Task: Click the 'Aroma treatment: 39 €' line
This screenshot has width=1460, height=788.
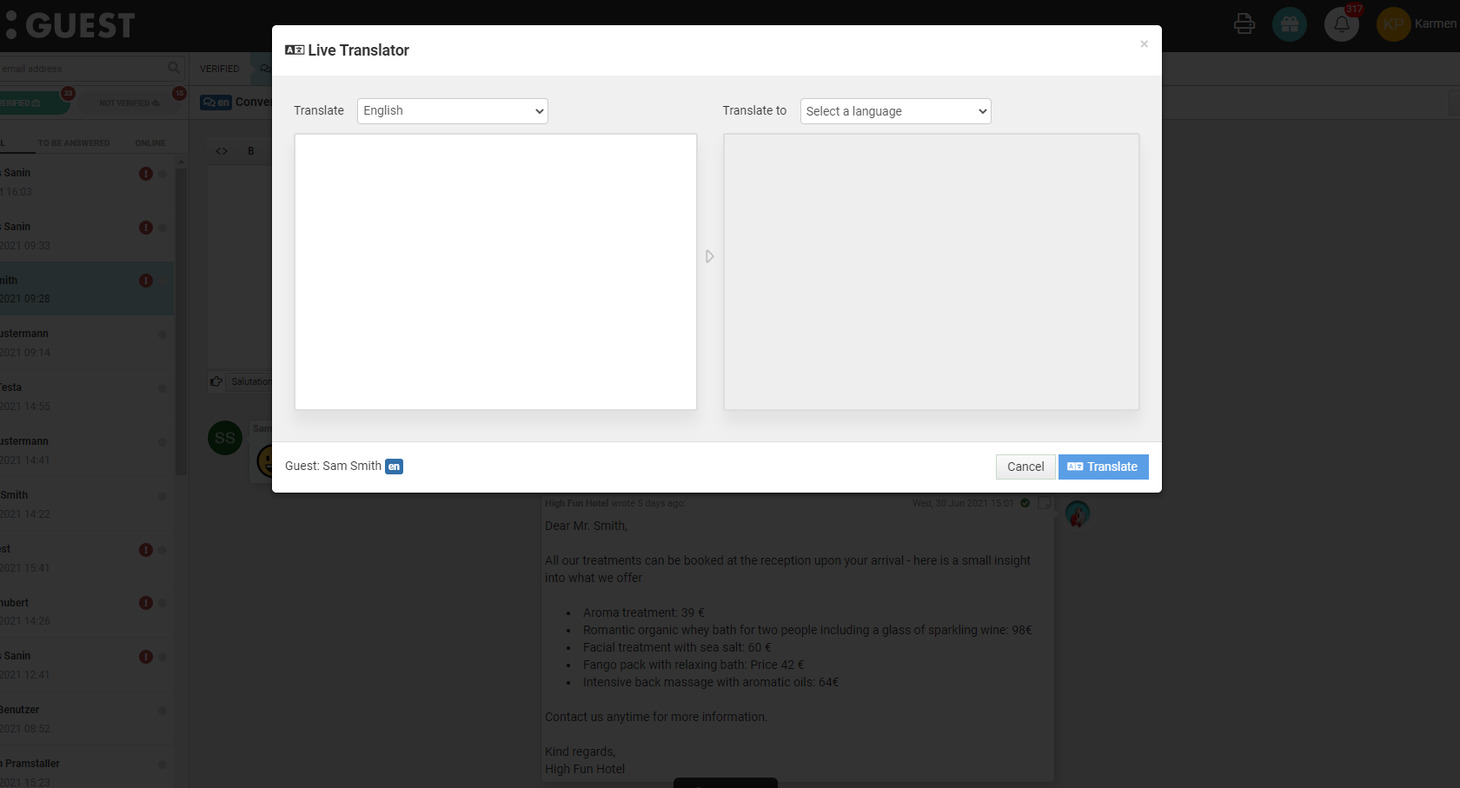Action: pos(645,613)
